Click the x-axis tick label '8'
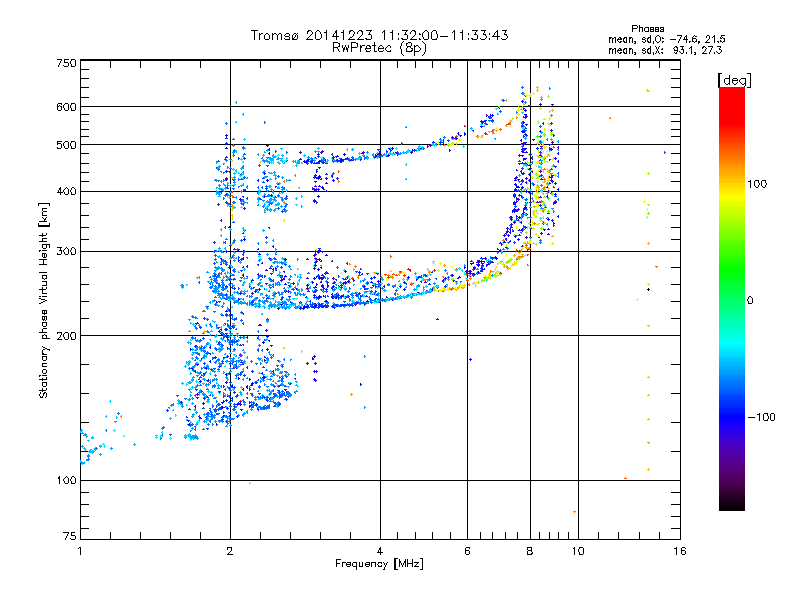 [530, 551]
